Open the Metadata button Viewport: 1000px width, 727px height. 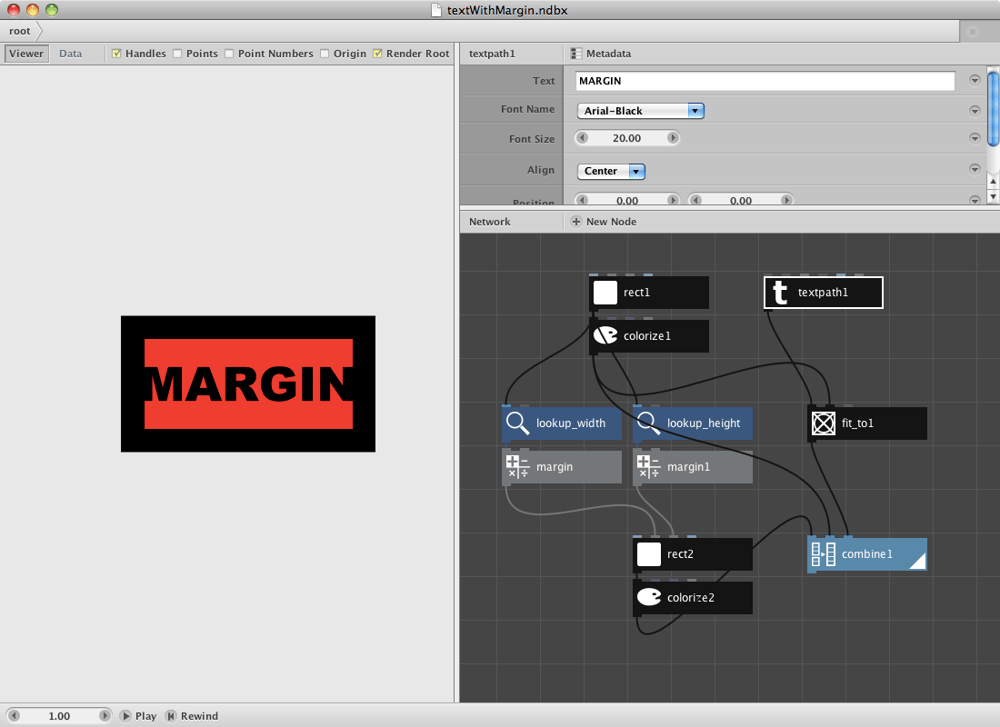(601, 54)
